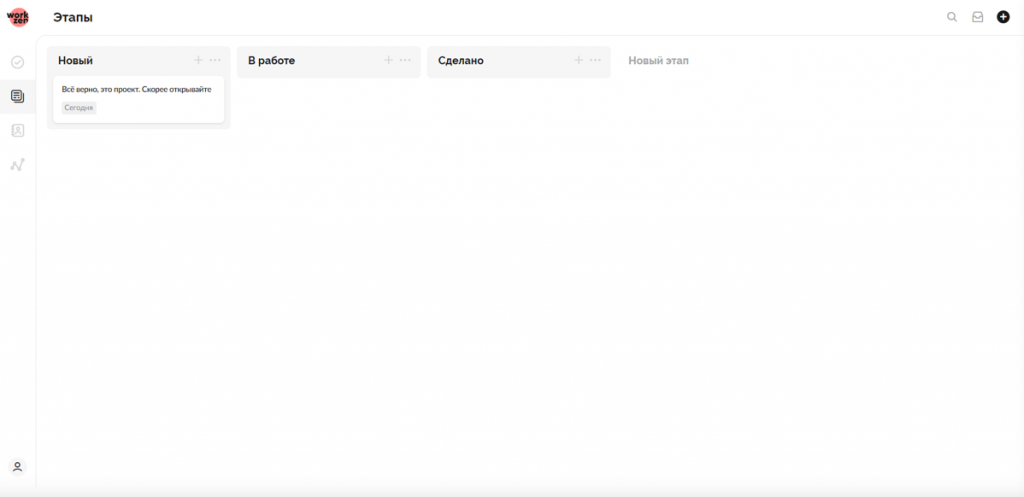Image resolution: width=1024 pixels, height=497 pixels.
Task: Click the Сделано column title
Action: pos(461,61)
